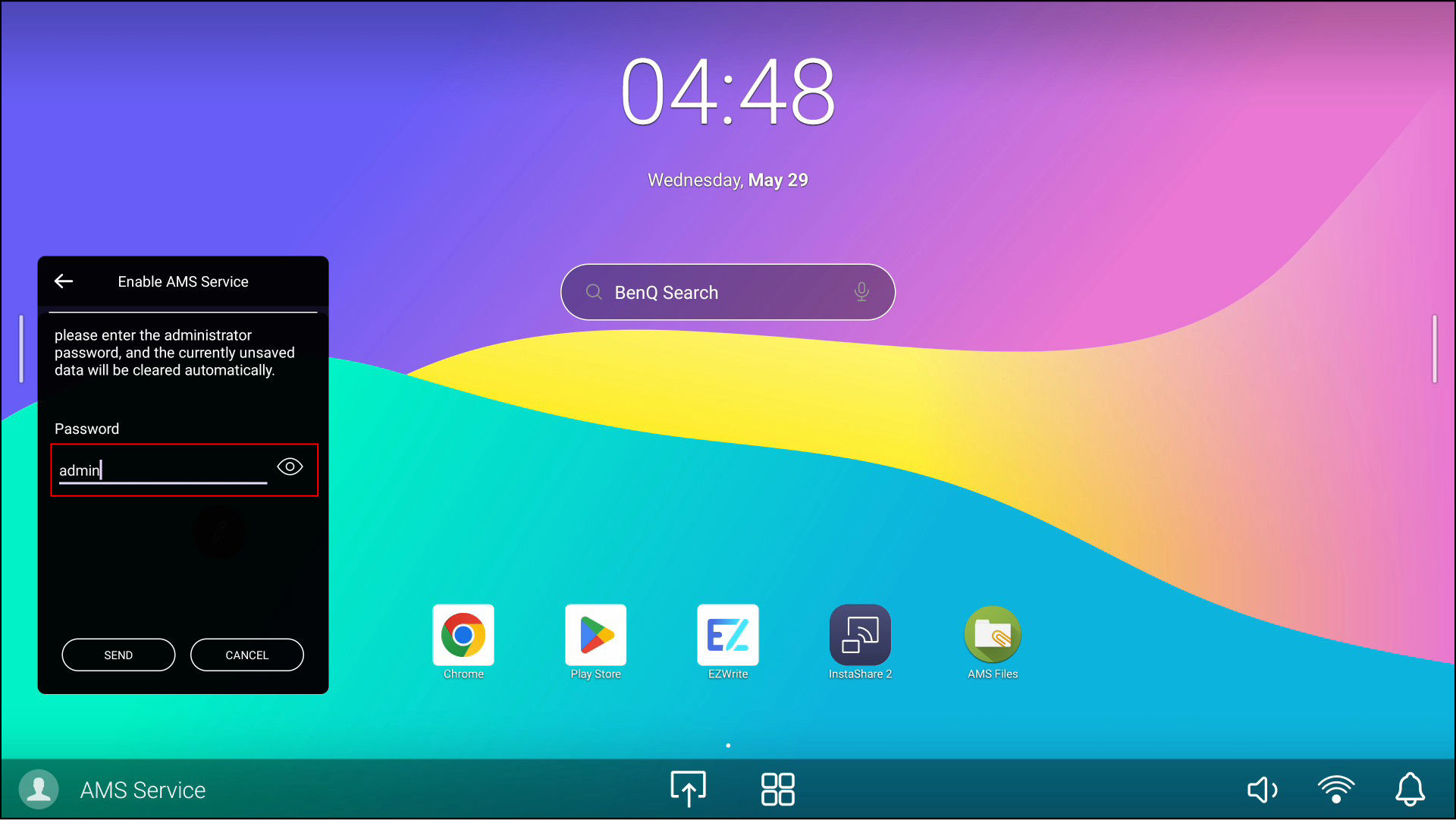1456x820 pixels.
Task: Tap the microphone in BenQ Search
Action: point(861,292)
